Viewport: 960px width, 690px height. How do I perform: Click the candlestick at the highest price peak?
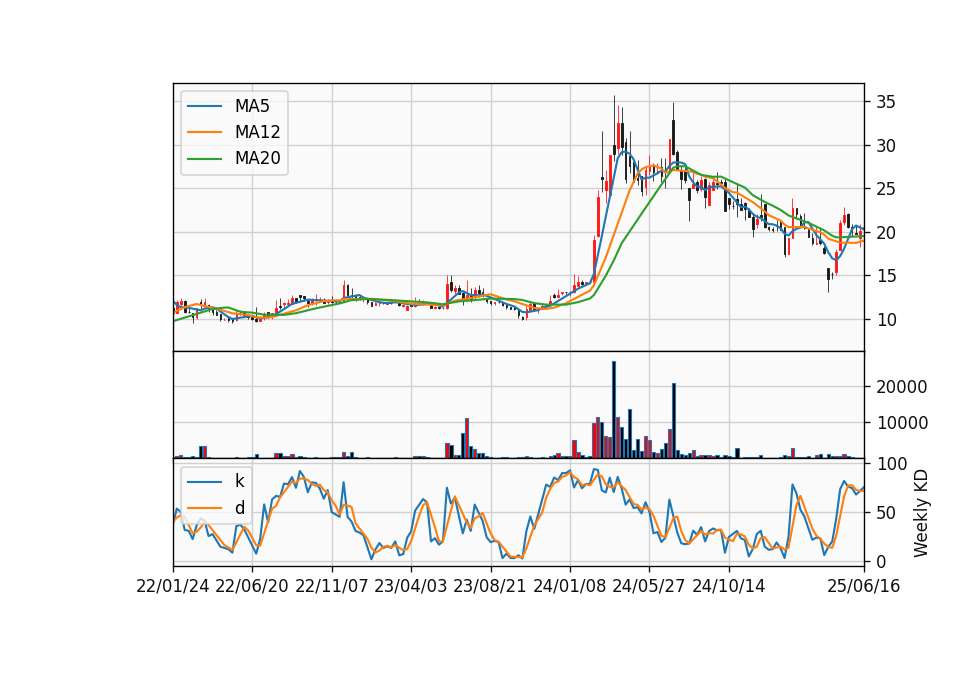pos(614,130)
